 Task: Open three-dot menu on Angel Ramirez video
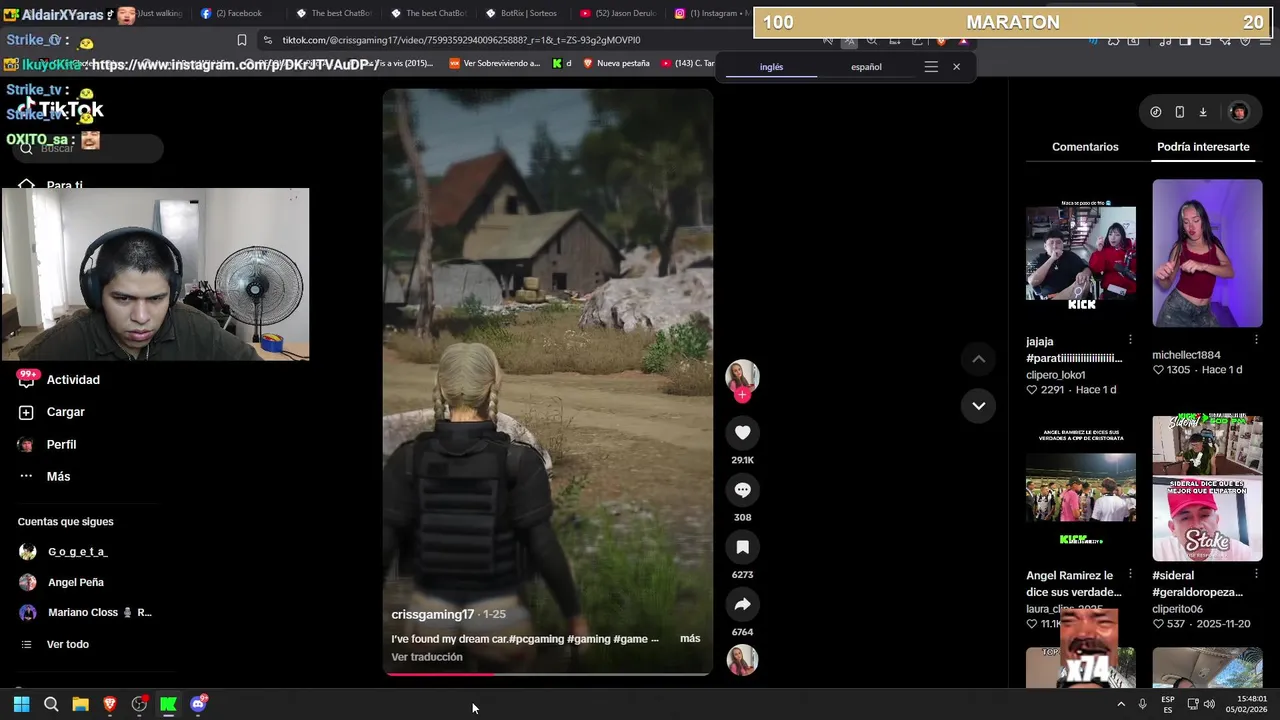point(1130,574)
